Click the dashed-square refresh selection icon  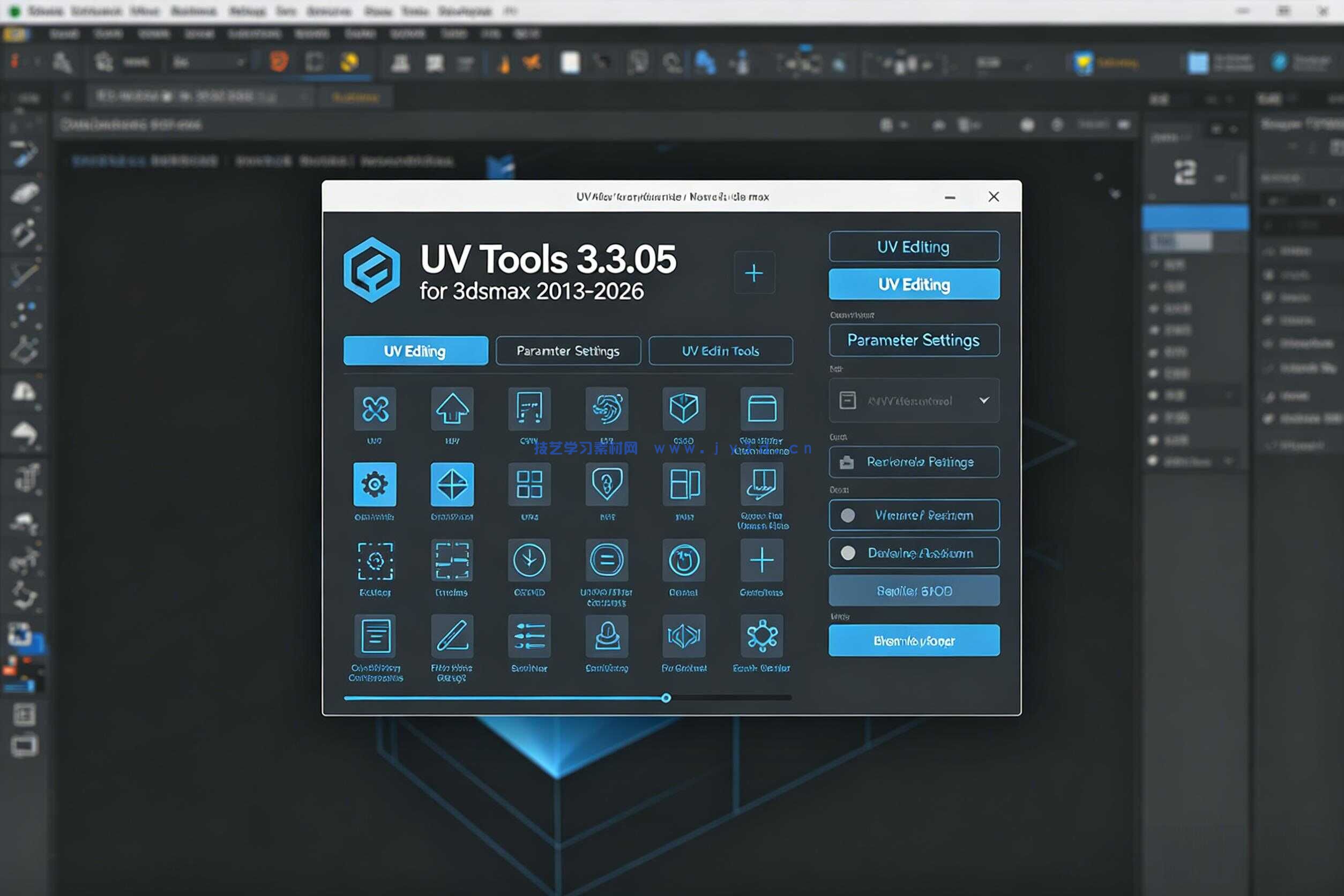click(375, 561)
